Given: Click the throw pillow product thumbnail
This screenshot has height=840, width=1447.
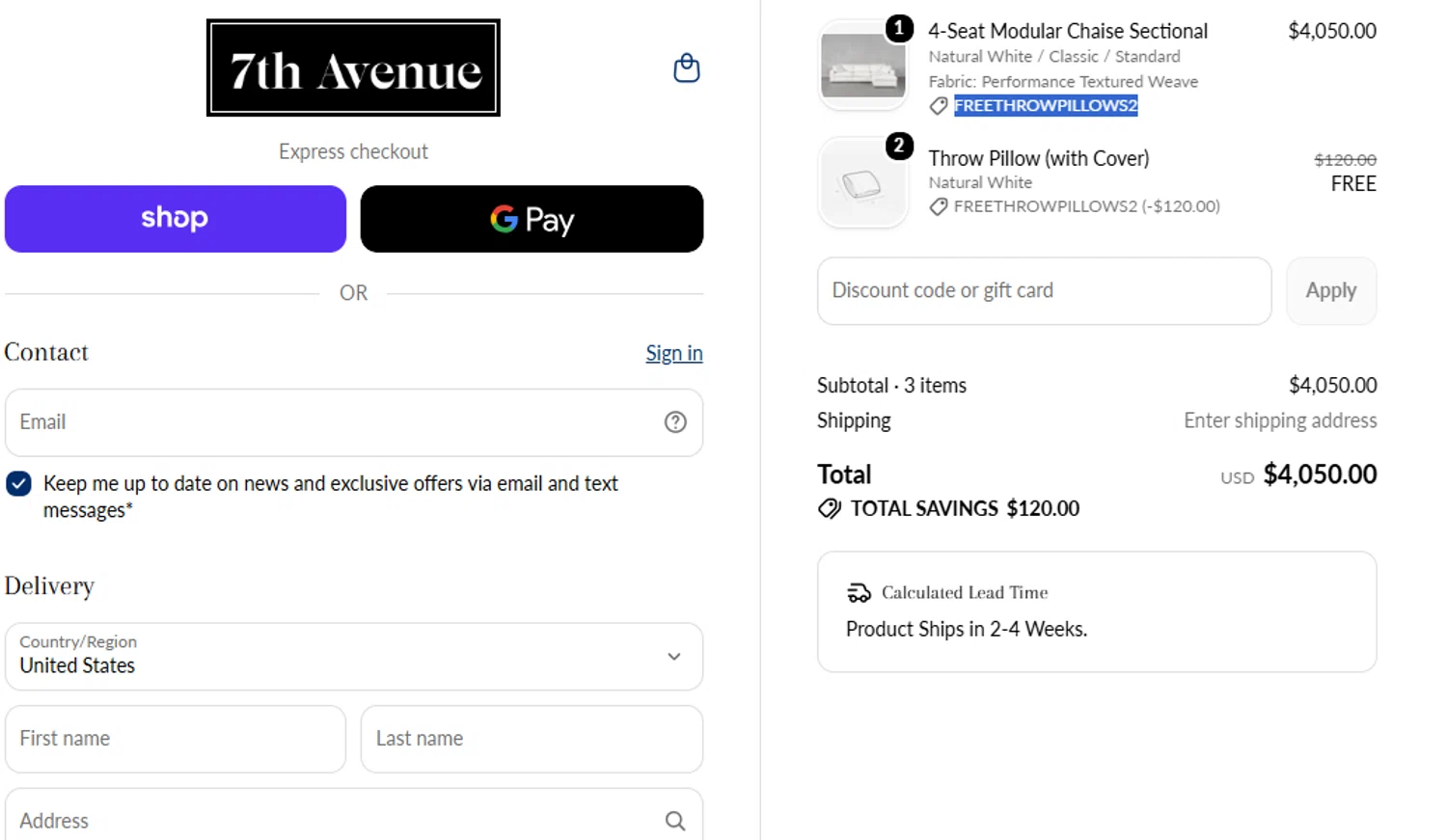Looking at the screenshot, I should tap(862, 183).
